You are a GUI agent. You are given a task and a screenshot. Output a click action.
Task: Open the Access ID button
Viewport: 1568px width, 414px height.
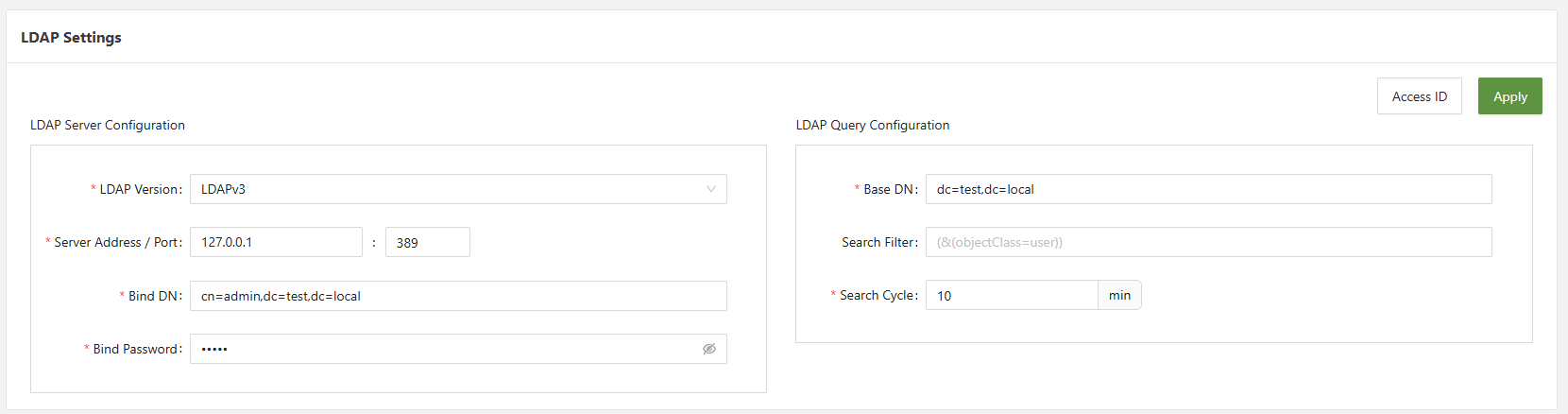(x=1419, y=96)
